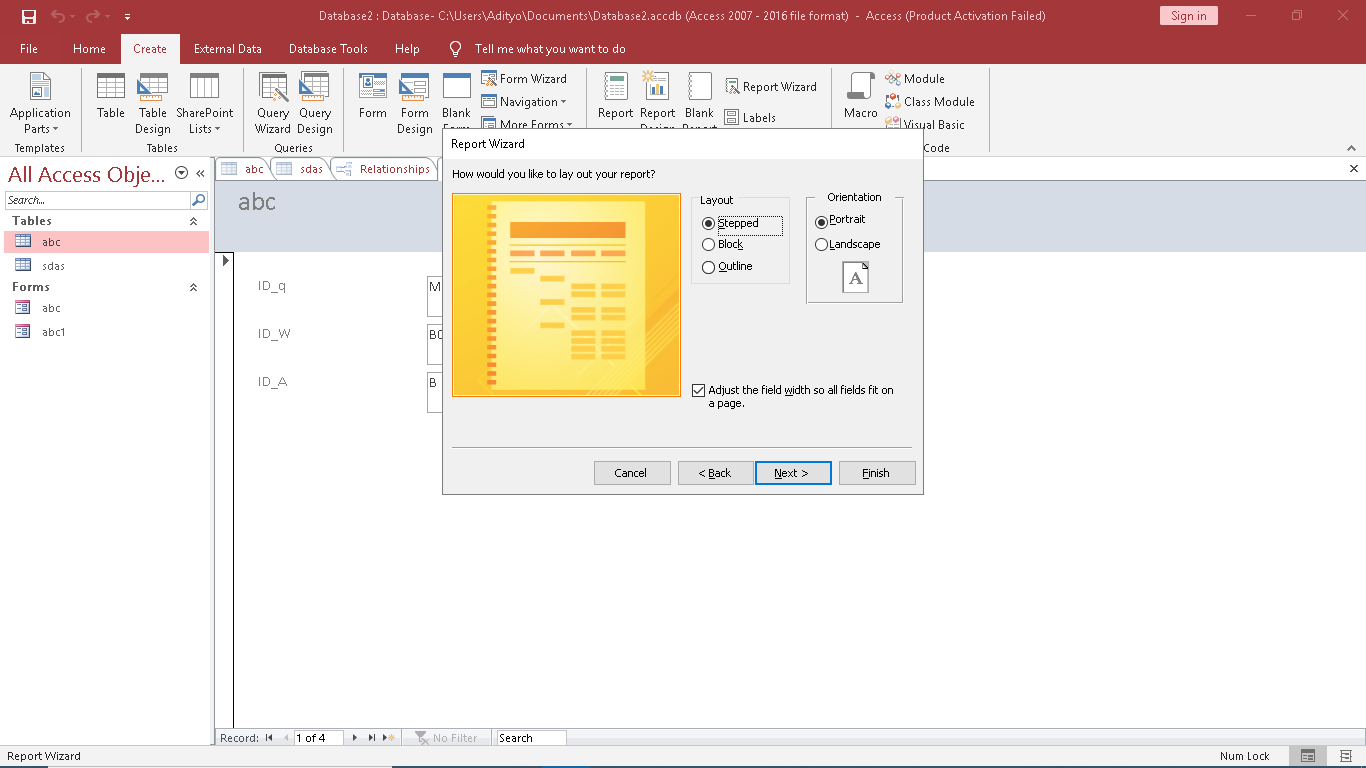
Task: Switch to the External Data tab
Action: click(227, 49)
